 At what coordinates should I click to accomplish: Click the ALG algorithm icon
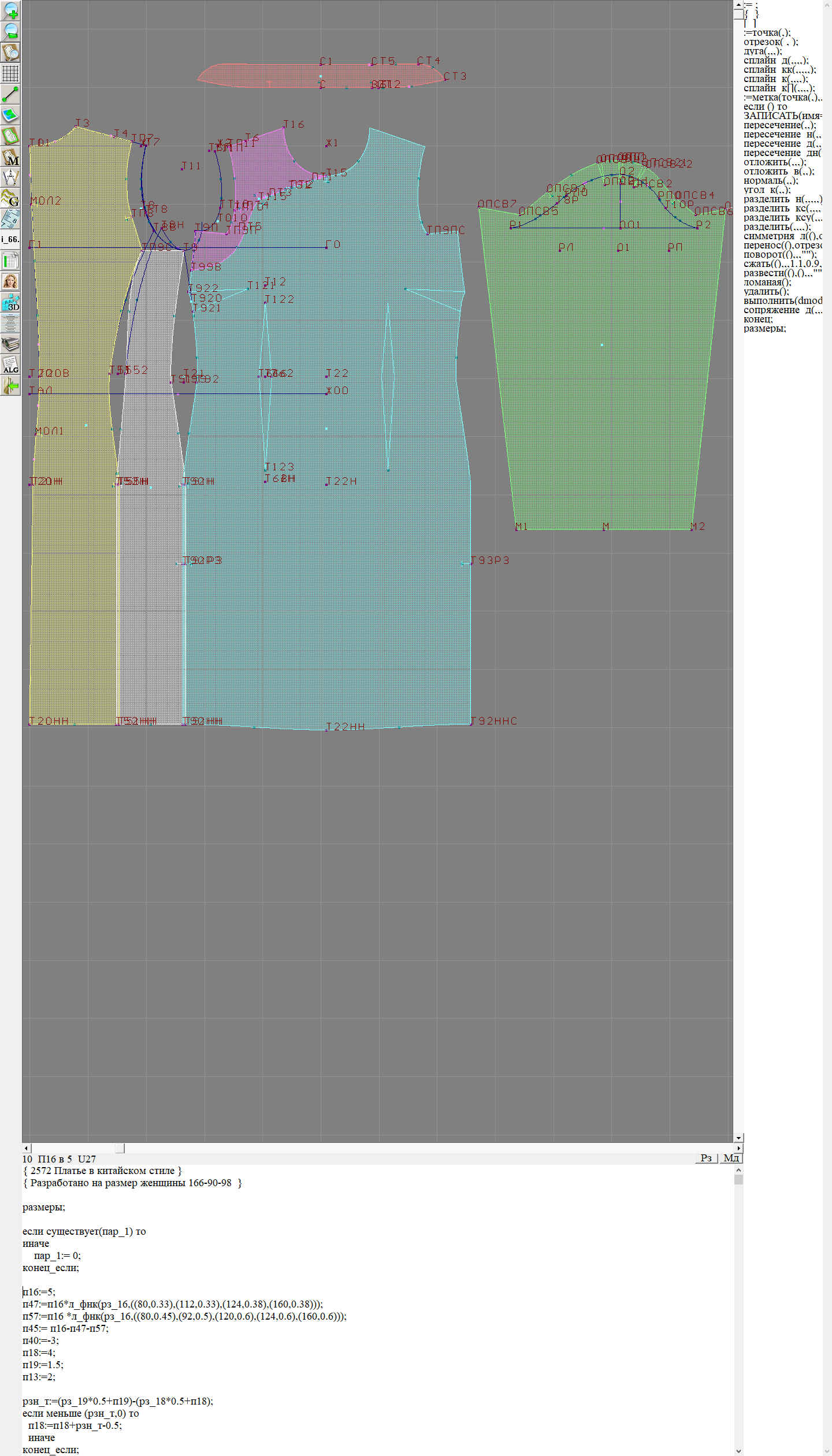point(11,365)
